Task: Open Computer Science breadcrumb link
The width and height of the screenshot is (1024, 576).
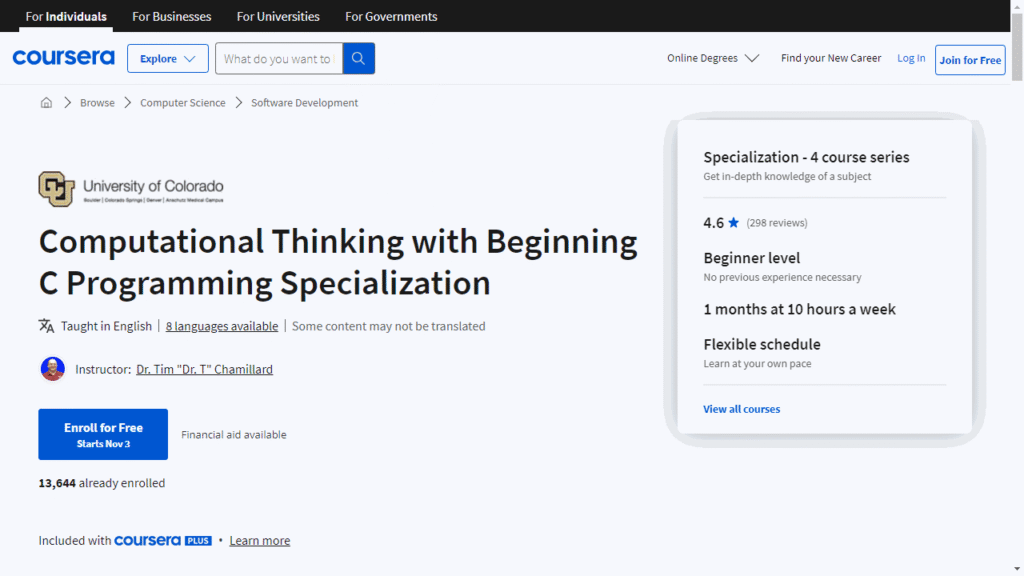Action: tap(183, 103)
